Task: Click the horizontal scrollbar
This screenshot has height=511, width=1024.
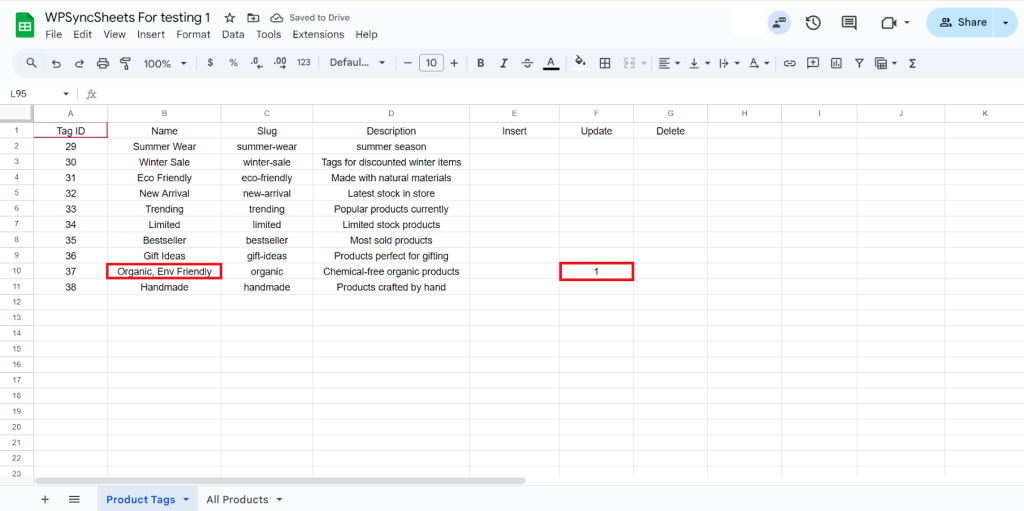Action: click(x=280, y=481)
